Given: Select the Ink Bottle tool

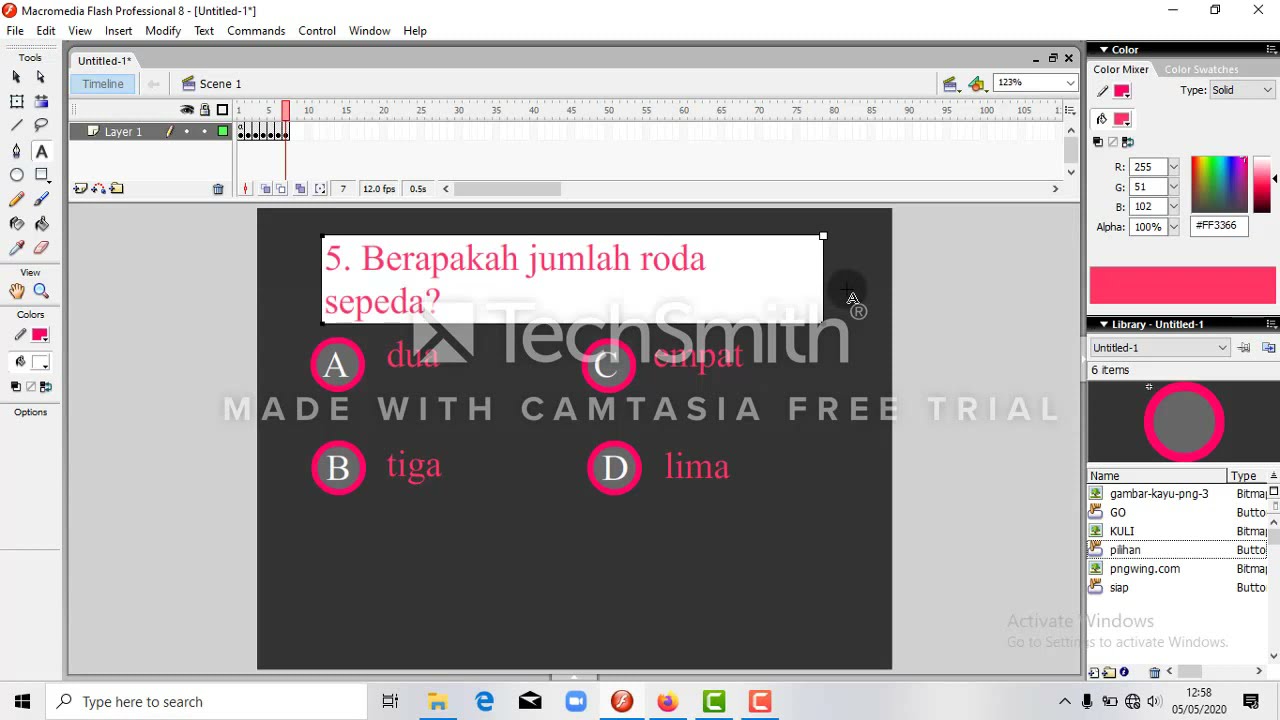Looking at the screenshot, I should pyautogui.click(x=17, y=224).
